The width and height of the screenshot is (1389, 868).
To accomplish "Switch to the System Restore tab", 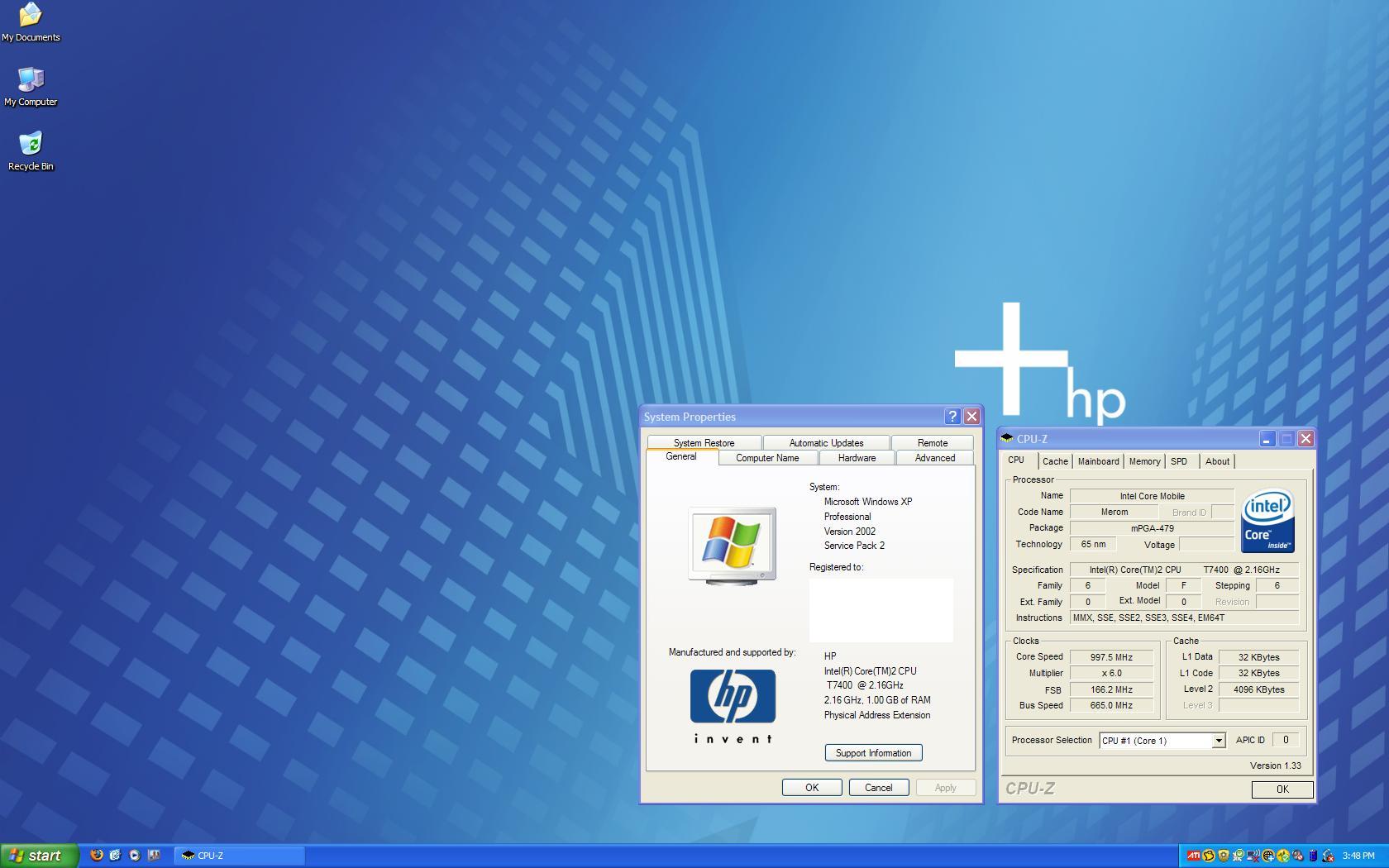I will tap(704, 443).
